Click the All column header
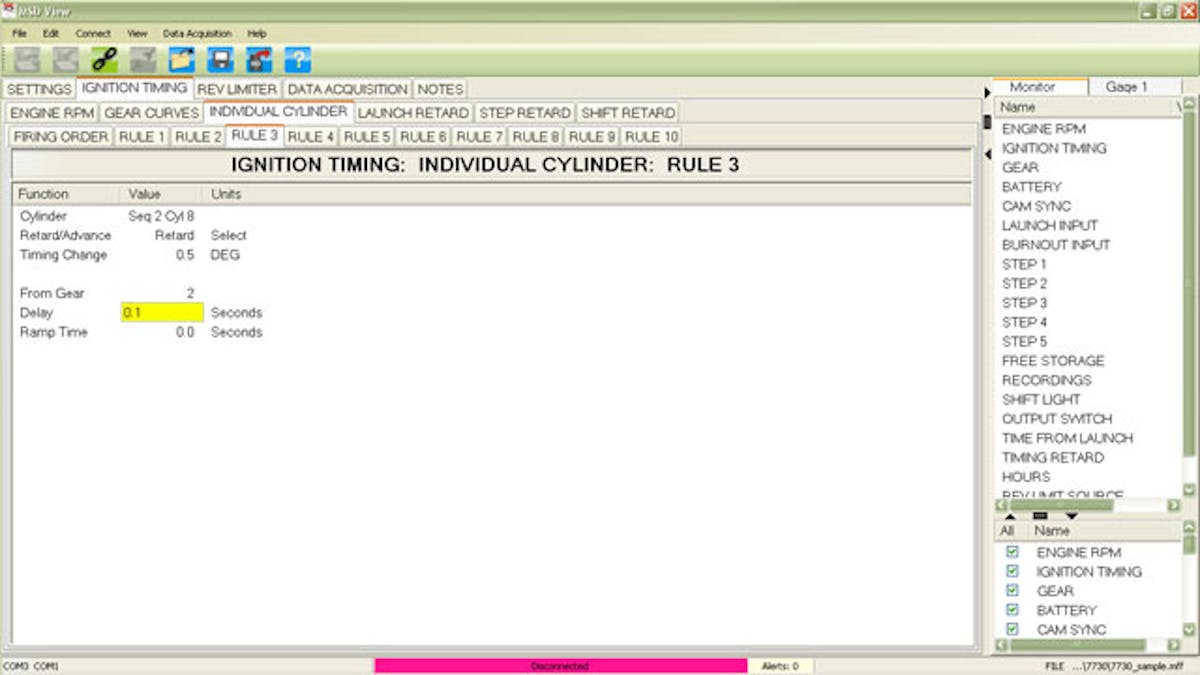 [x=1007, y=531]
